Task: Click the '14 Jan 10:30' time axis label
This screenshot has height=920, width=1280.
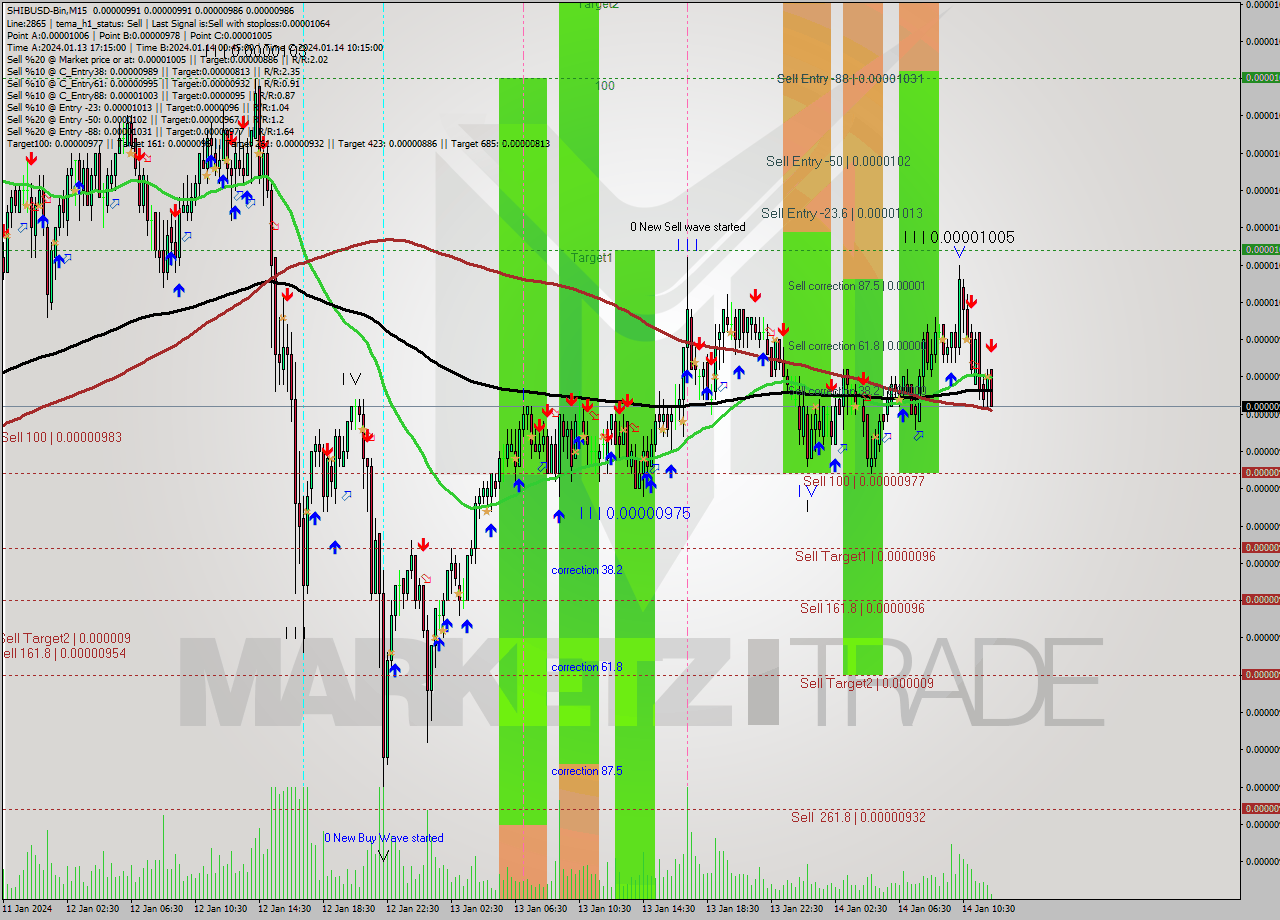Action: 988,909
